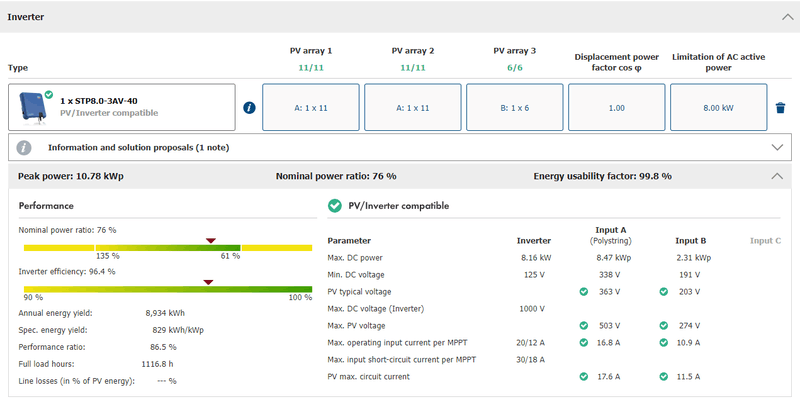Select PV array 3 field B: 1 x 6
This screenshot has height=402, width=800.
click(515, 107)
